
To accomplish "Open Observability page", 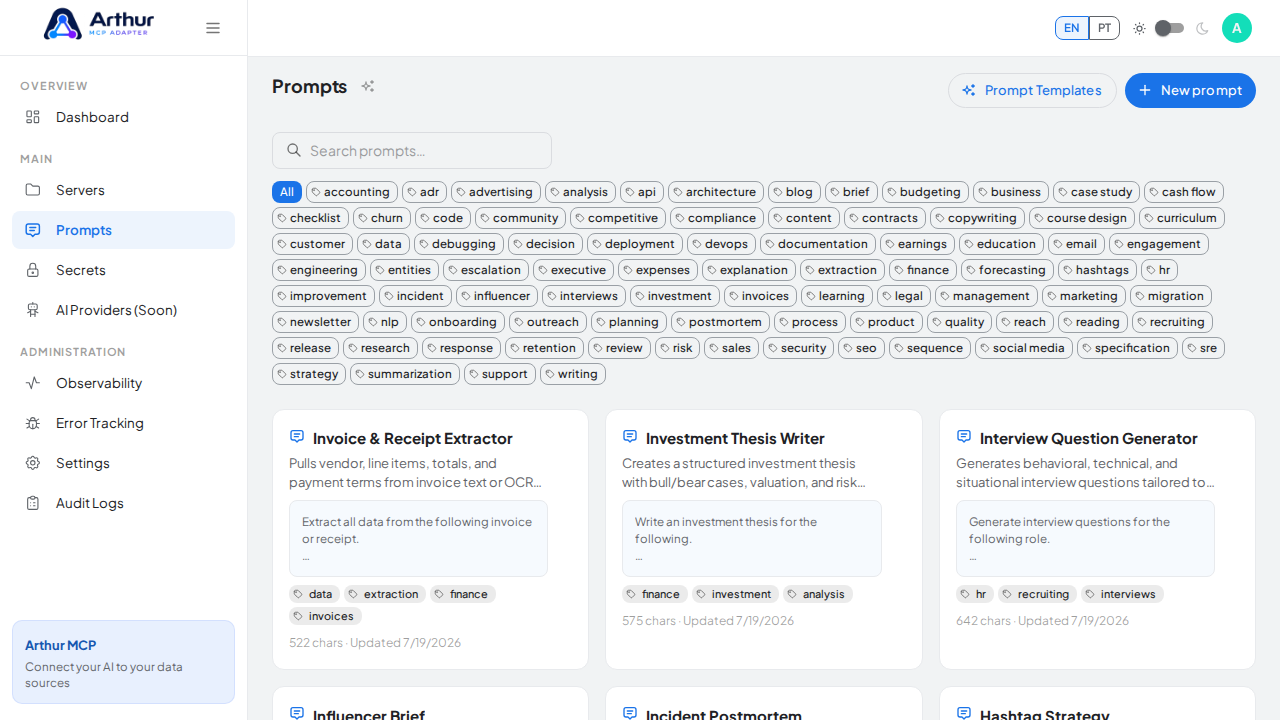I will (123, 383).
